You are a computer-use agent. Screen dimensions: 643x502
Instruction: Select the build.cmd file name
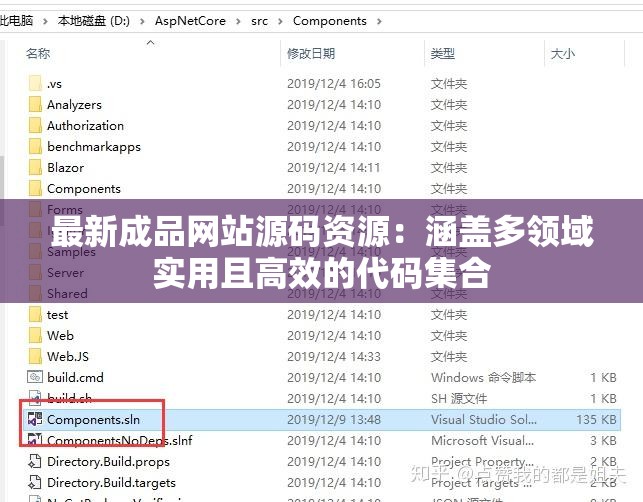point(75,377)
